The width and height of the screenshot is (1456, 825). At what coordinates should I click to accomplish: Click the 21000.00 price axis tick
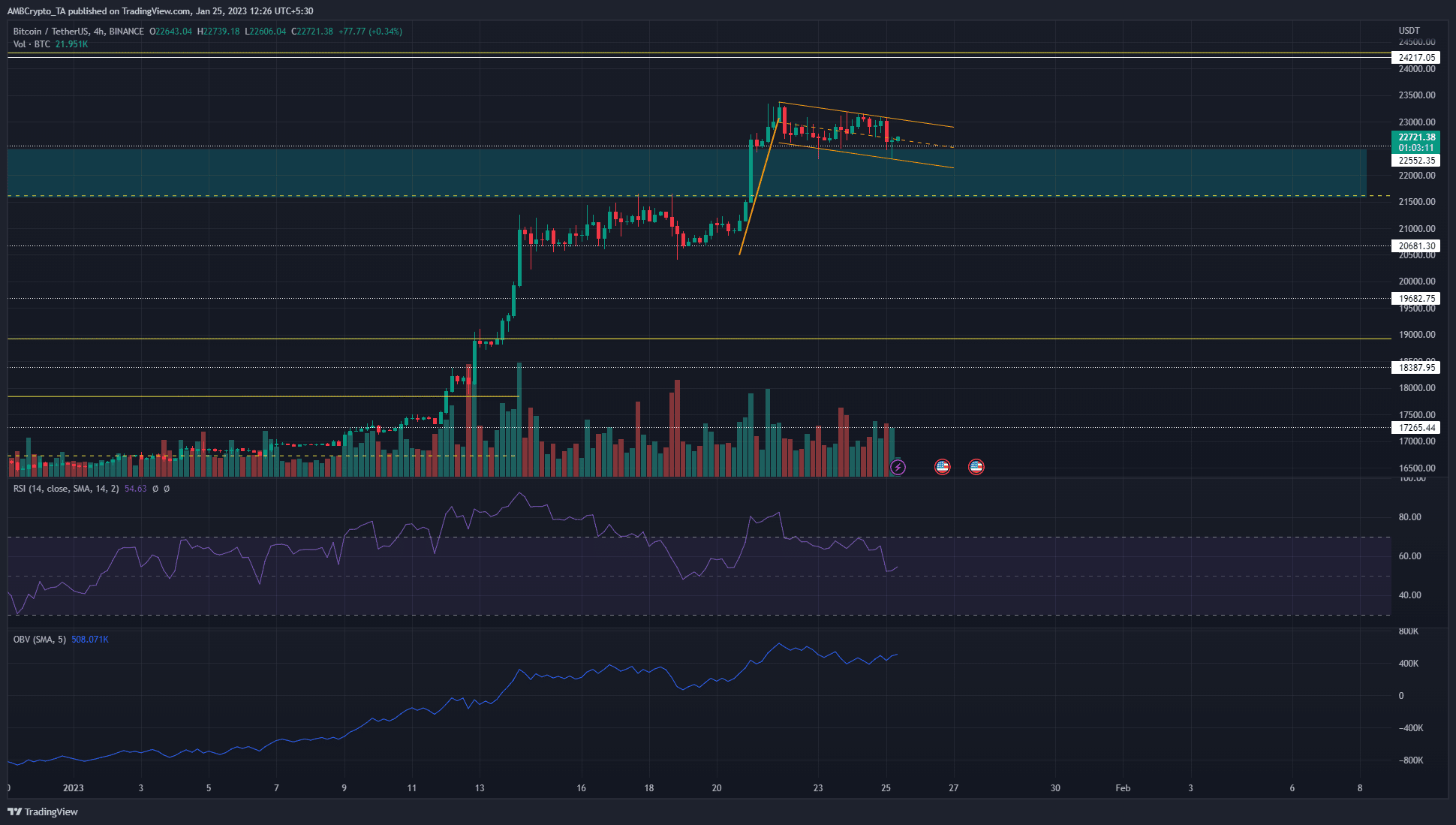(x=1417, y=229)
